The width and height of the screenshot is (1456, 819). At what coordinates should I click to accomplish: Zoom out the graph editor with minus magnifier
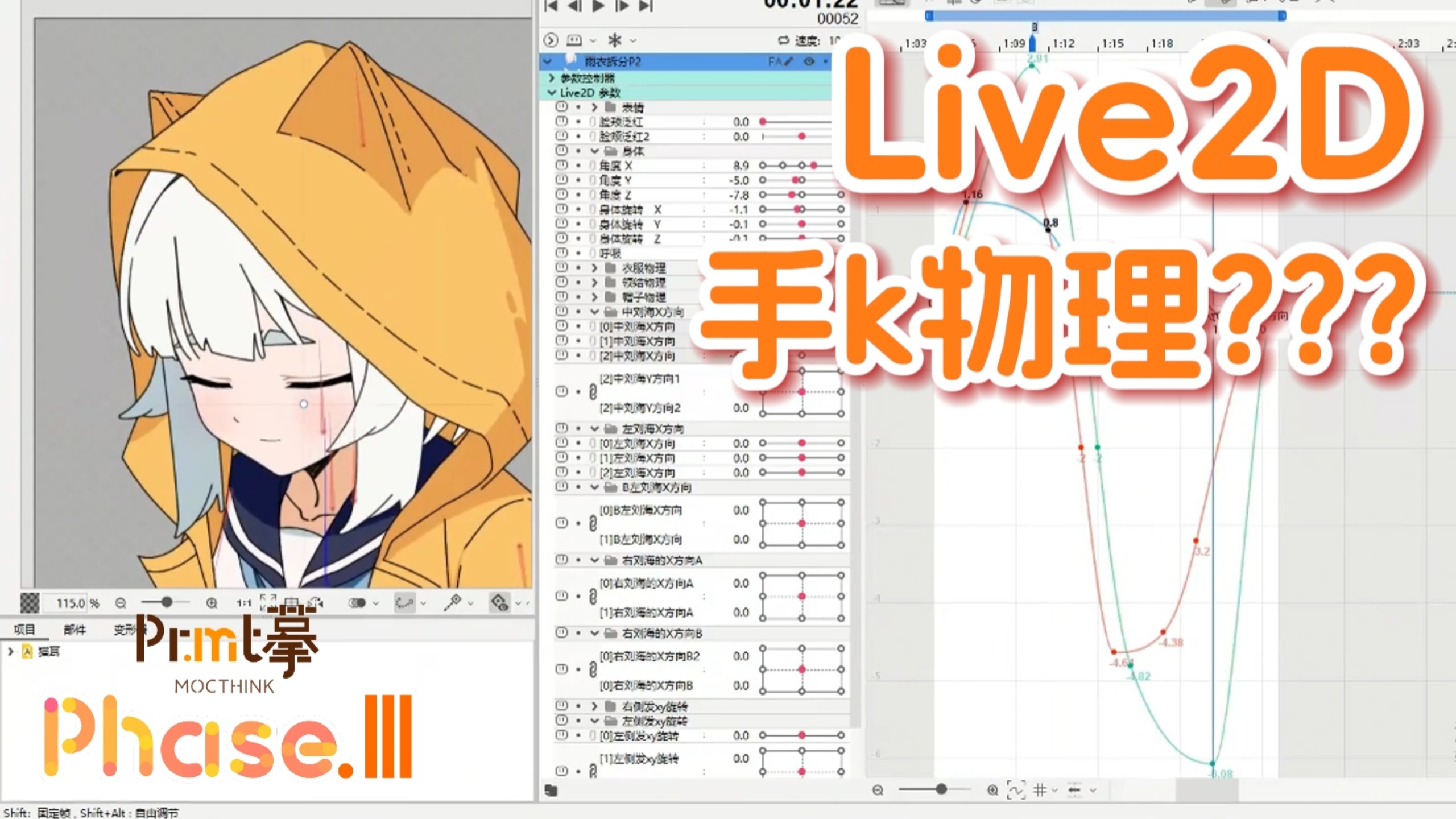[x=878, y=790]
